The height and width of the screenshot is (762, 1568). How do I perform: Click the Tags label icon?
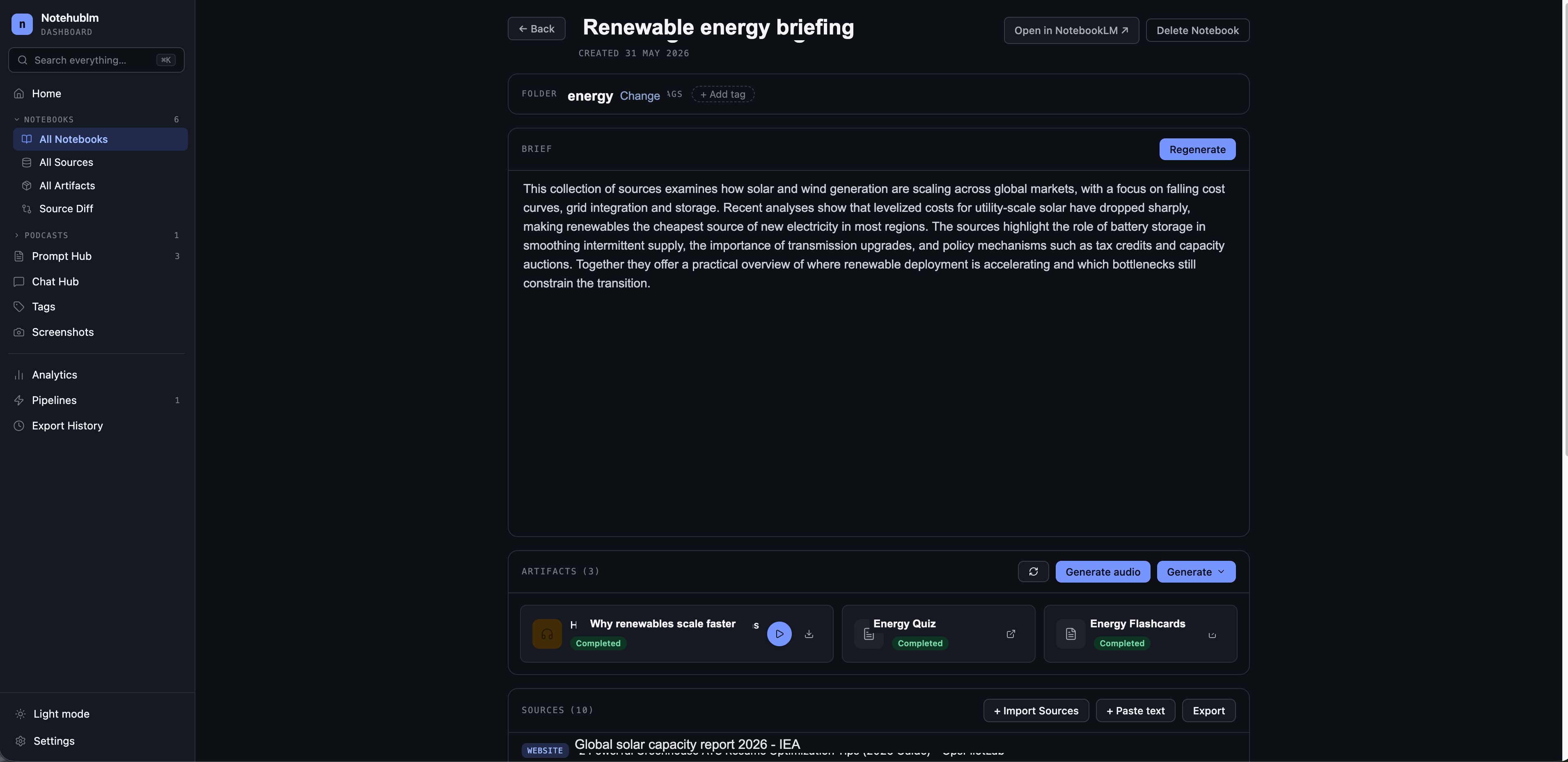pos(19,306)
